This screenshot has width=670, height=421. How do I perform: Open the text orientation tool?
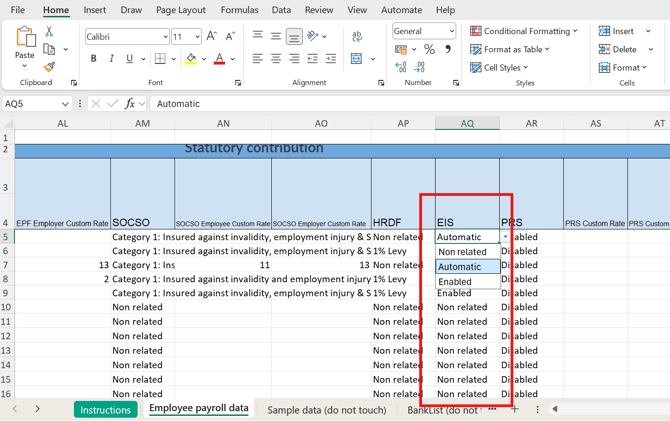(313, 36)
